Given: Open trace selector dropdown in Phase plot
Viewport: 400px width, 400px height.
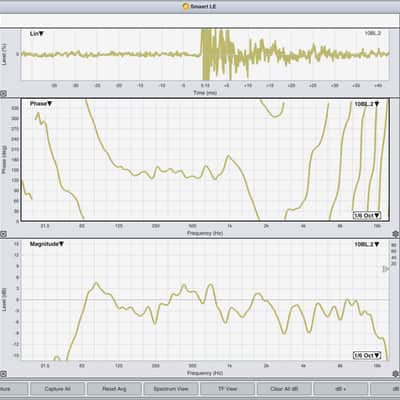Looking at the screenshot, I should click(367, 104).
